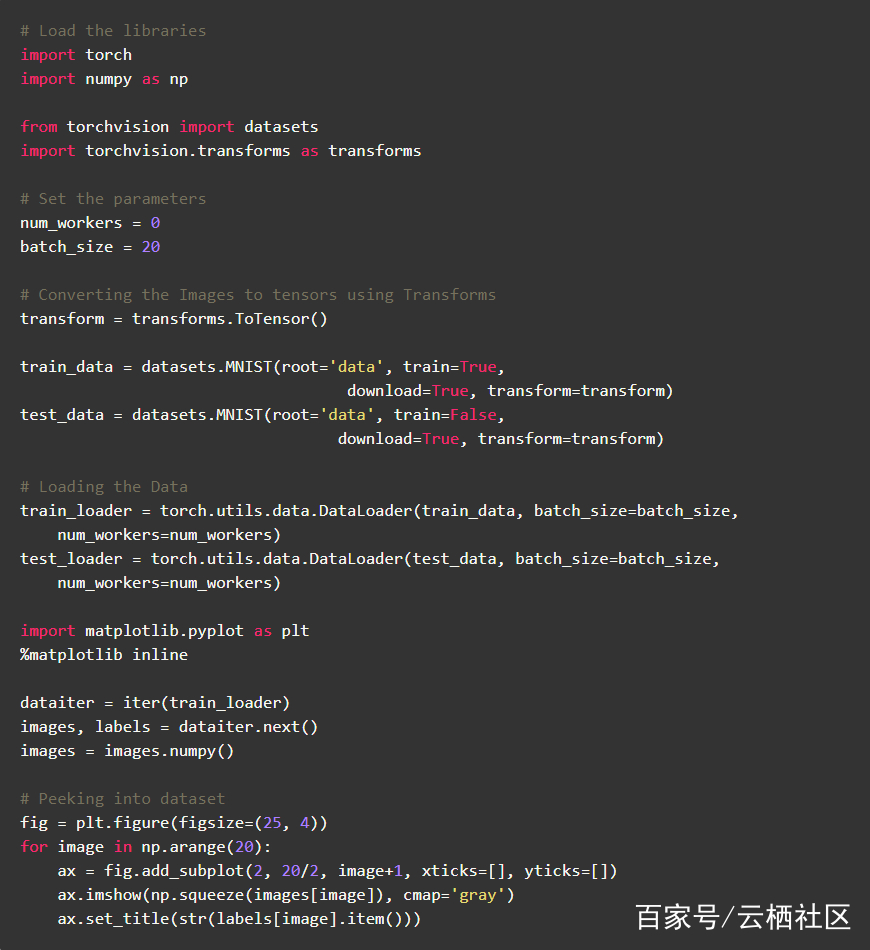Click 'from torchvision import datasets' line
Image resolution: width=870 pixels, height=950 pixels.
pos(169,127)
